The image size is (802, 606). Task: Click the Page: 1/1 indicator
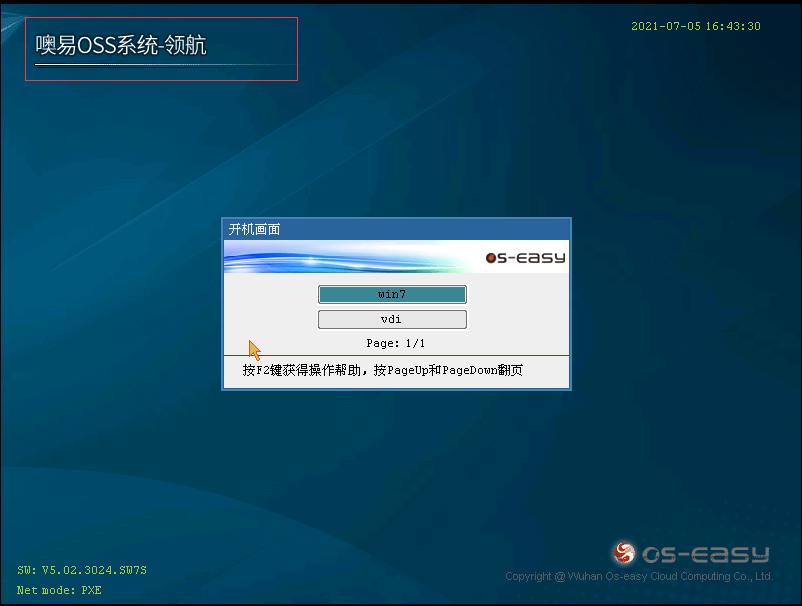tap(395, 343)
